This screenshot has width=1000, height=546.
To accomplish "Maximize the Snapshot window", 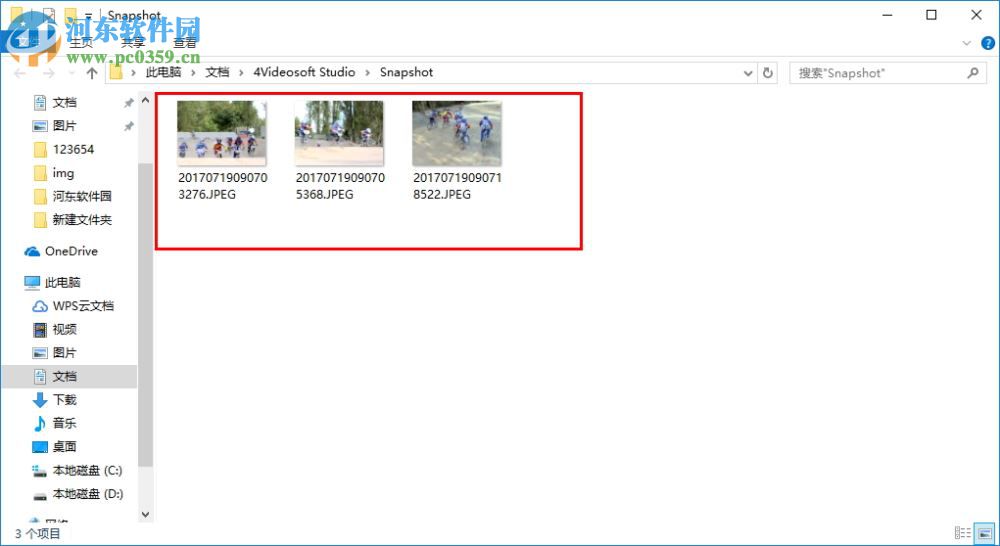I will [932, 15].
